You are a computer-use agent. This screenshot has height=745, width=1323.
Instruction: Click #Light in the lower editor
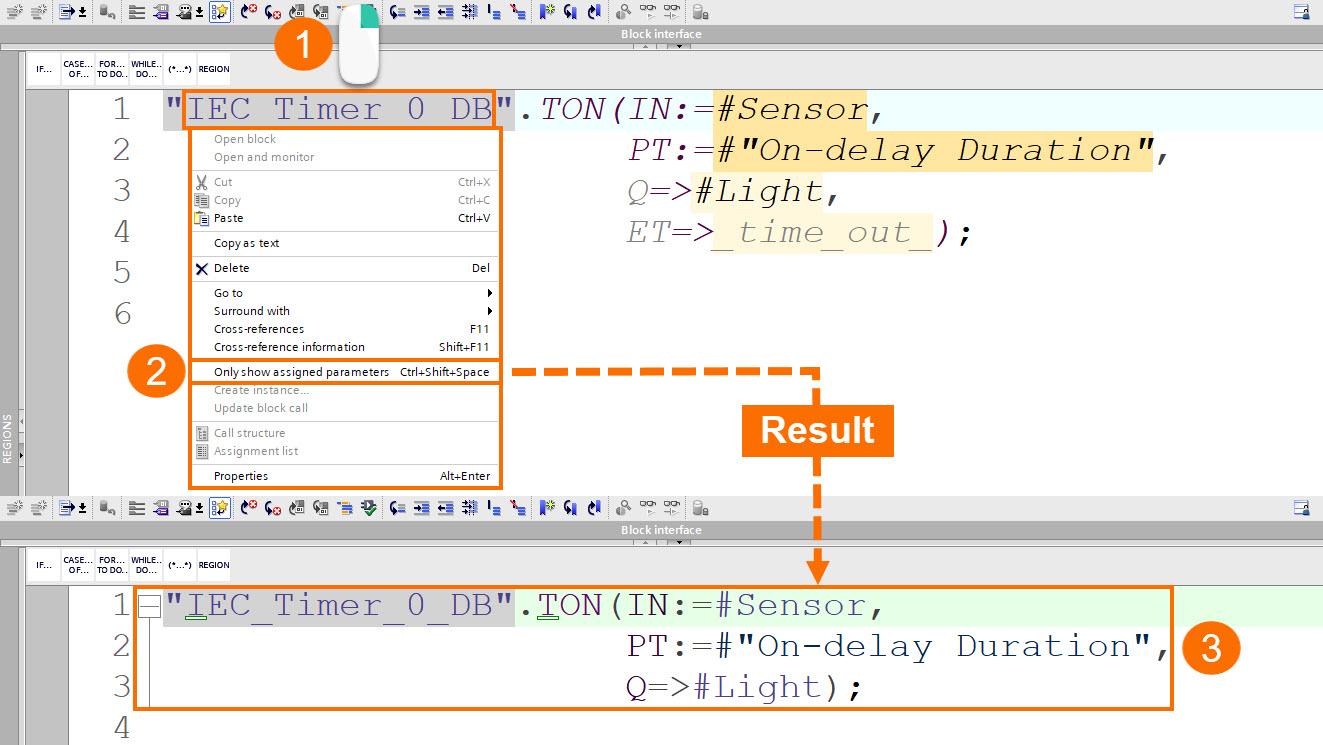tap(756, 687)
